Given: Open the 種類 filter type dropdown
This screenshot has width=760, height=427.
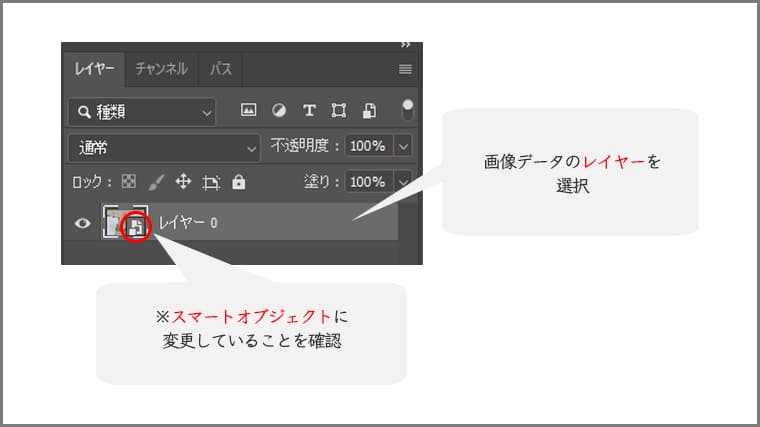Looking at the screenshot, I should tap(142, 112).
